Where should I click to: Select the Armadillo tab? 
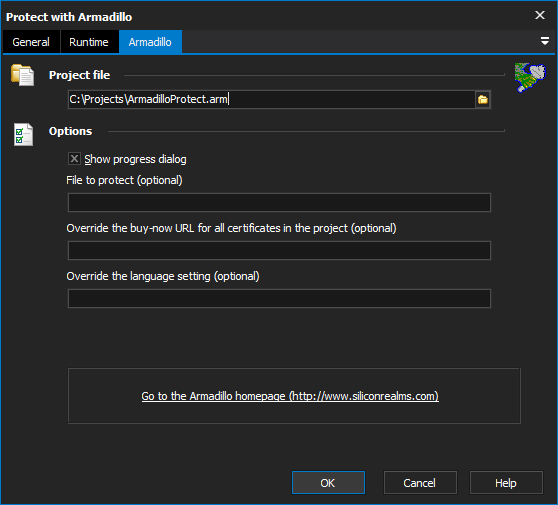click(x=150, y=42)
